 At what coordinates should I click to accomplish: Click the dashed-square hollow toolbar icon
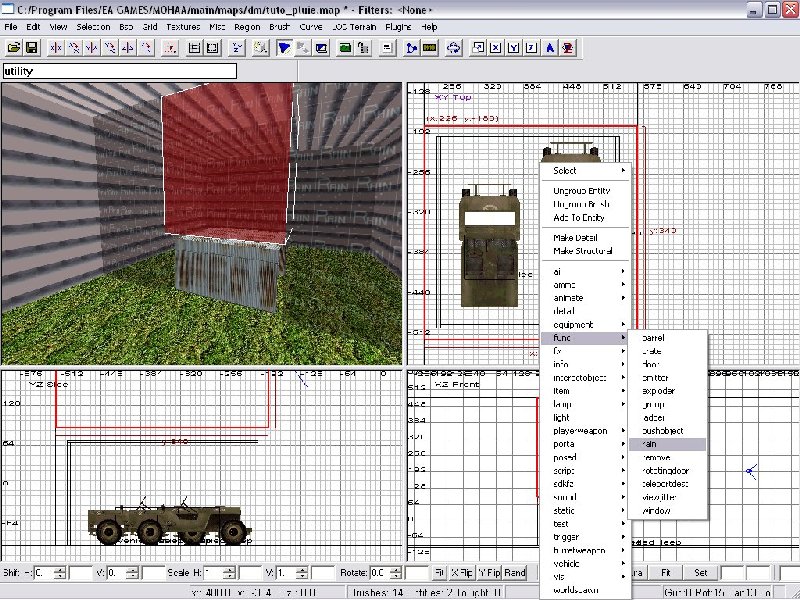click(x=212, y=48)
